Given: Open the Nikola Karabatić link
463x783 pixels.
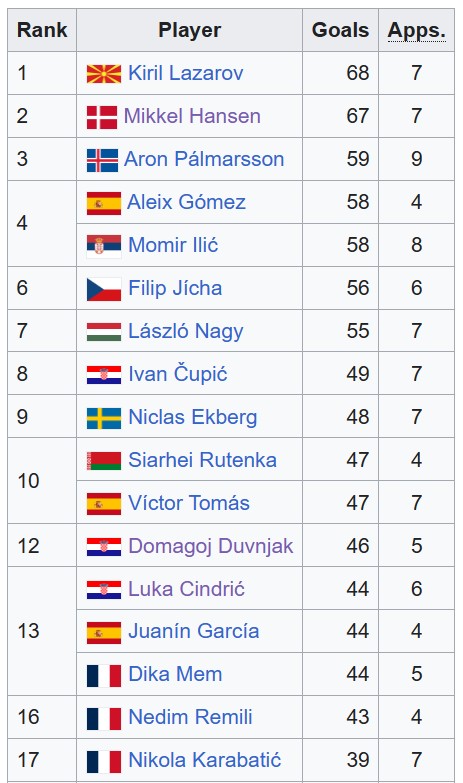Looking at the screenshot, I should tap(205, 760).
